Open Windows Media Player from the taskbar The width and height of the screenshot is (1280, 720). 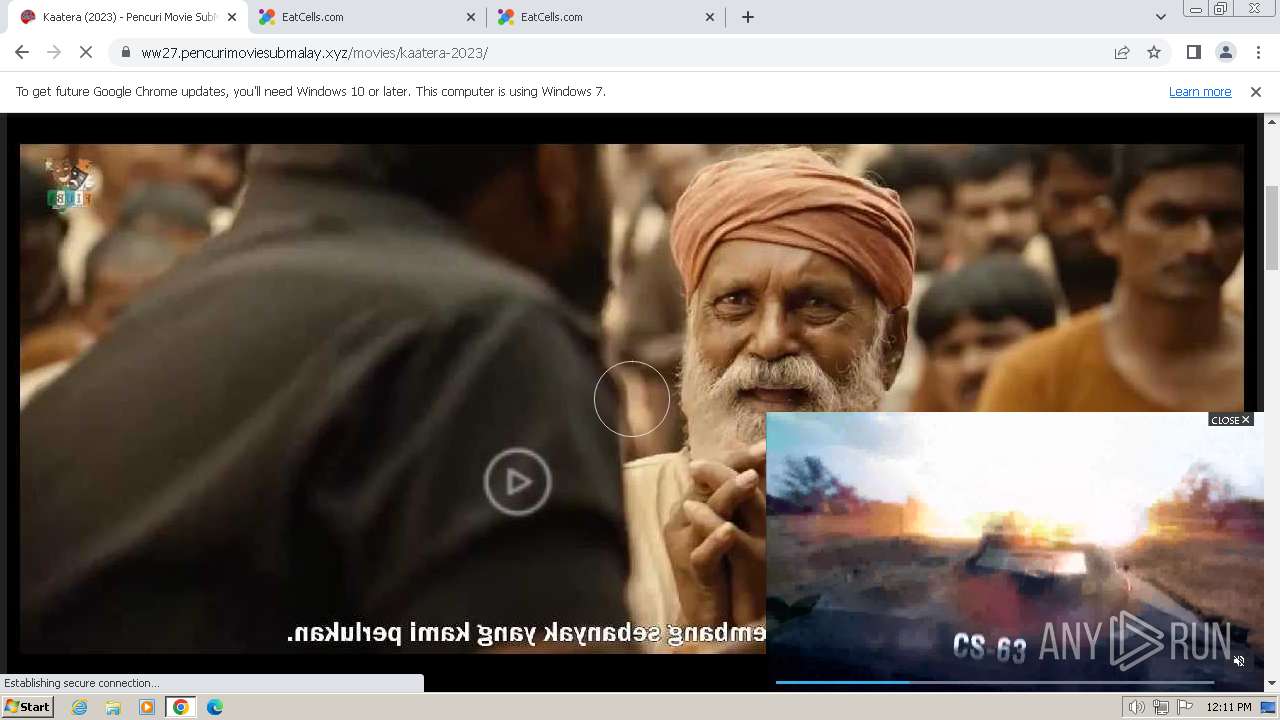tap(147, 707)
